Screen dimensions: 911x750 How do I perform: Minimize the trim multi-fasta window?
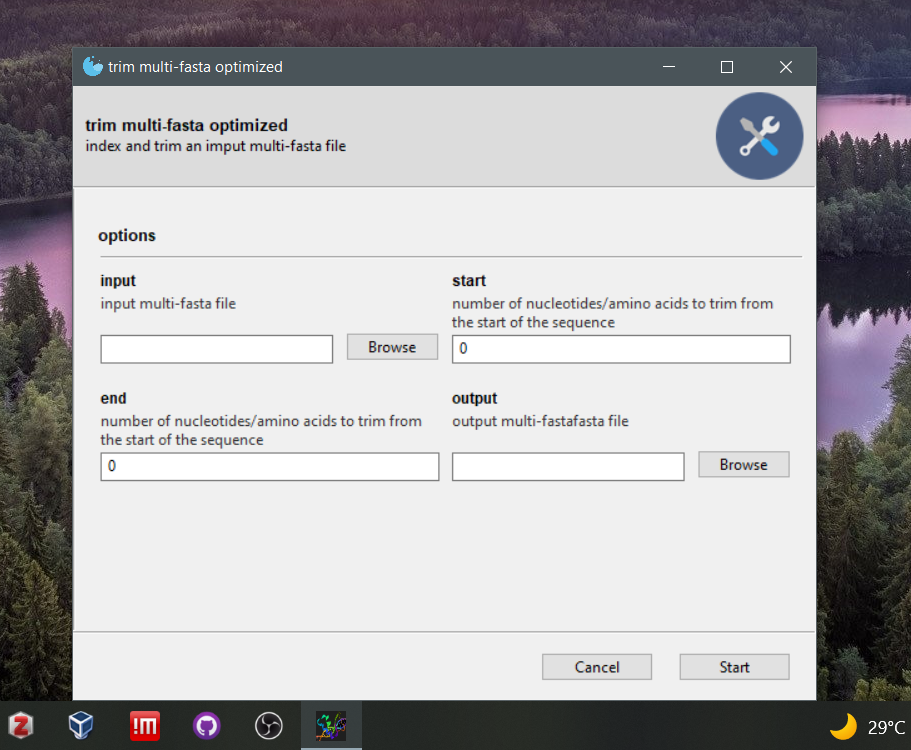click(x=668, y=67)
